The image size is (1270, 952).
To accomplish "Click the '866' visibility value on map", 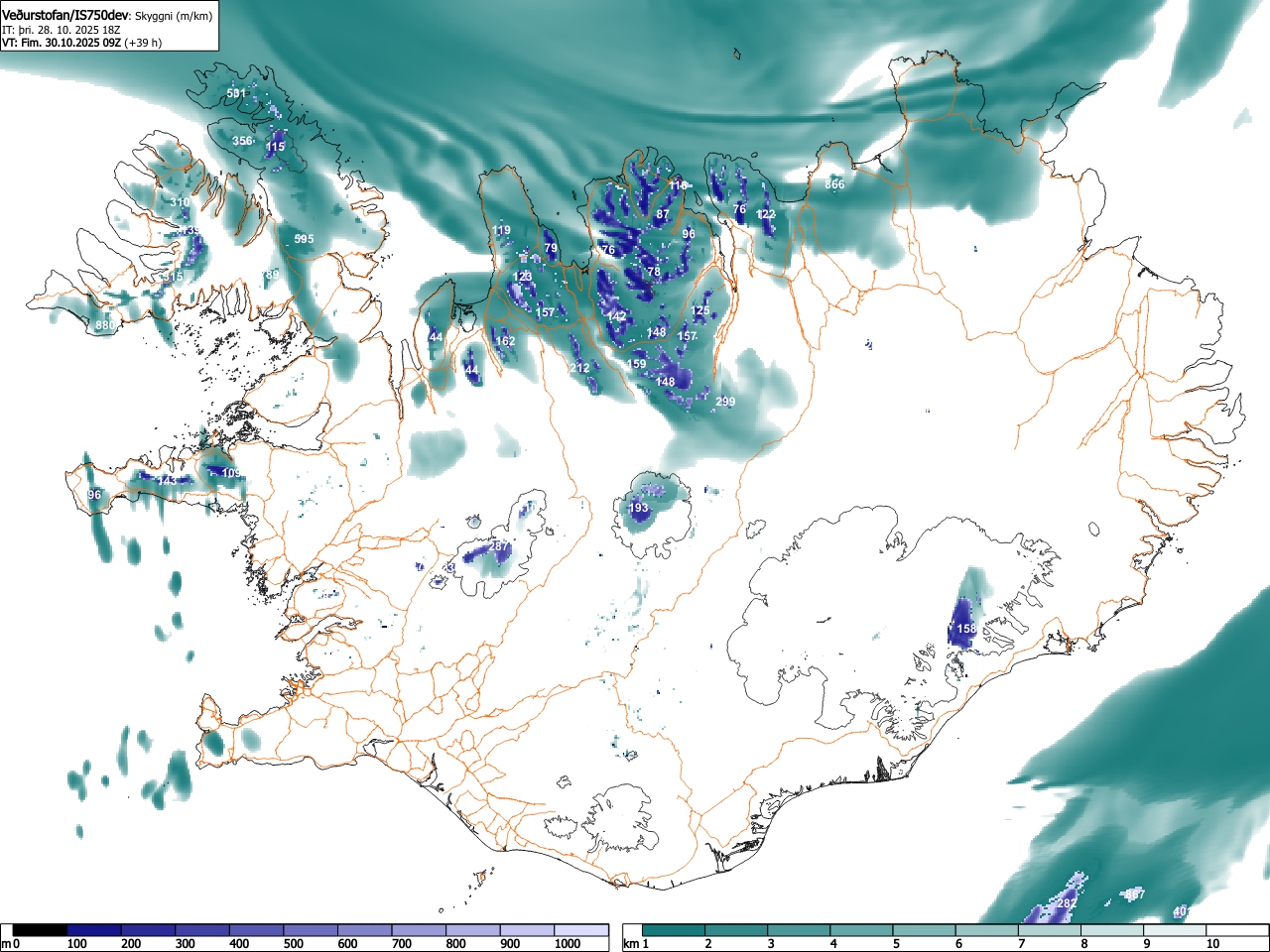I will 834,184.
